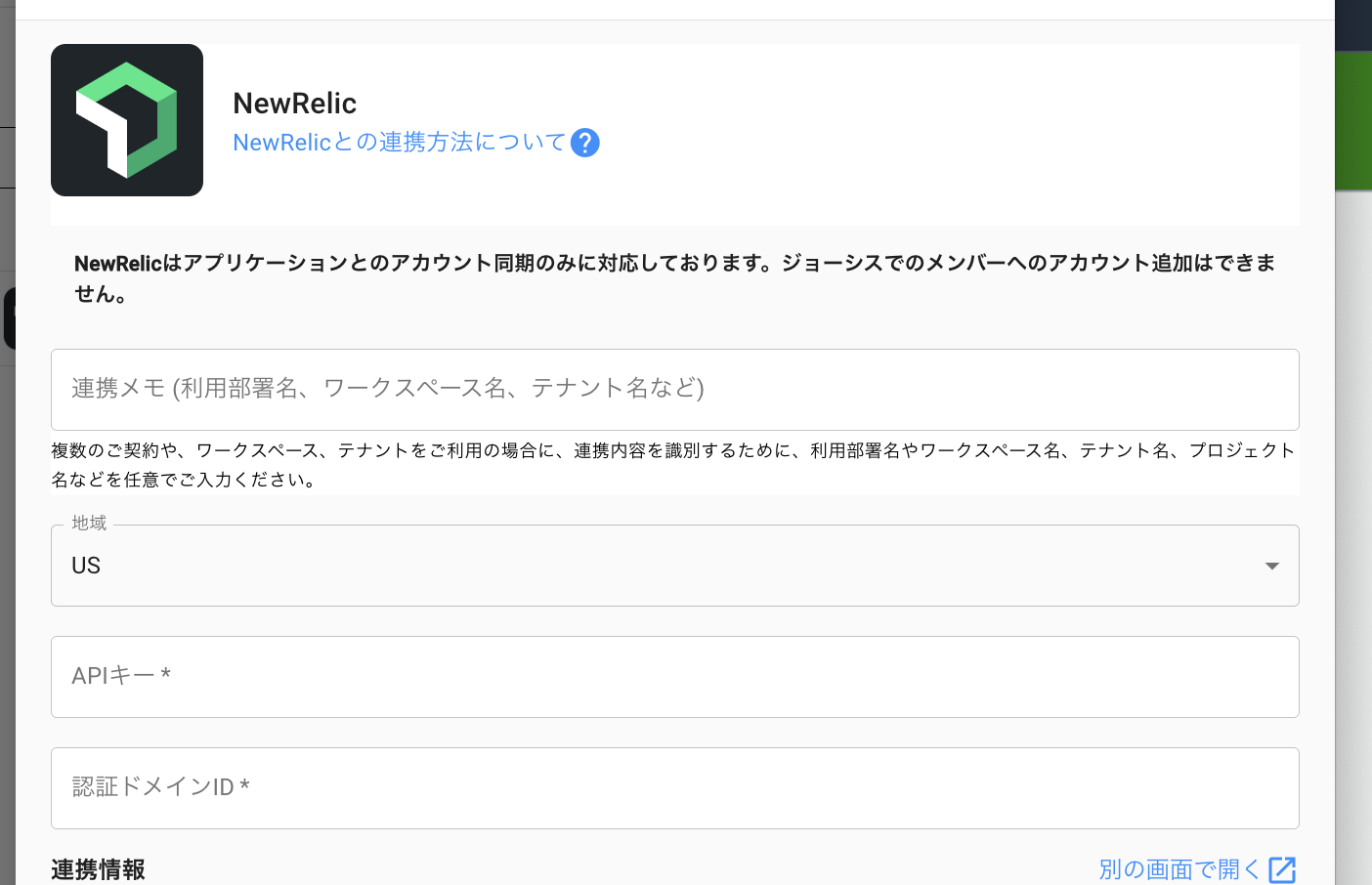Open the NewRelicとの連携方法について link
The height and width of the screenshot is (885, 1372).
click(x=399, y=143)
